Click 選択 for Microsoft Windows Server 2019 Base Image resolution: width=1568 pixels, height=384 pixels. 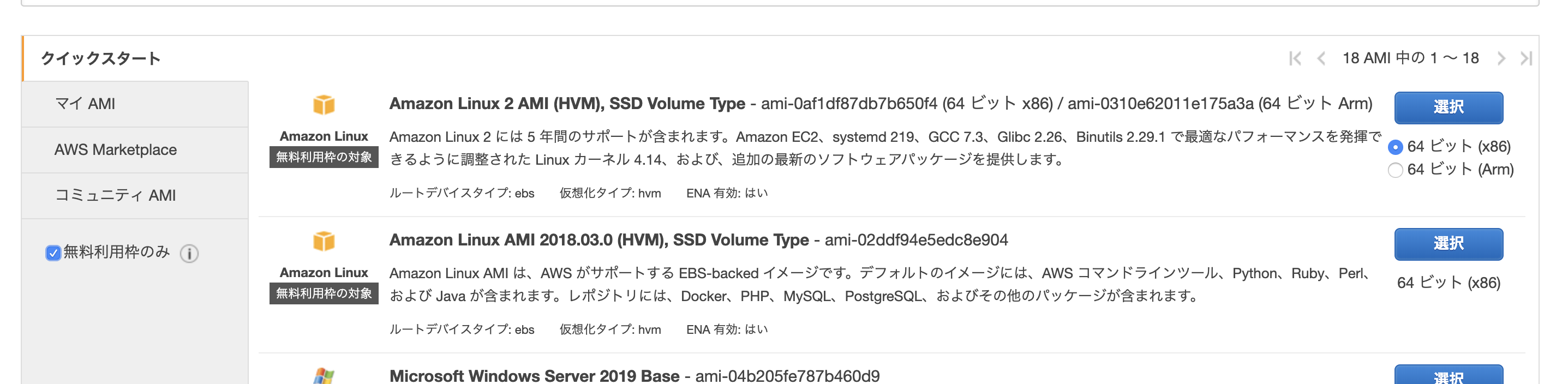1448,377
